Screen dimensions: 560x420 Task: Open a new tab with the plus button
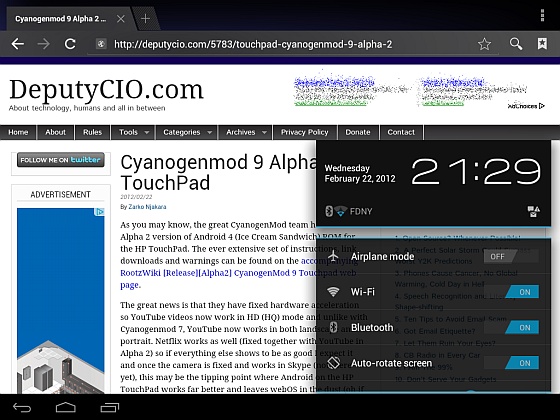(x=145, y=19)
